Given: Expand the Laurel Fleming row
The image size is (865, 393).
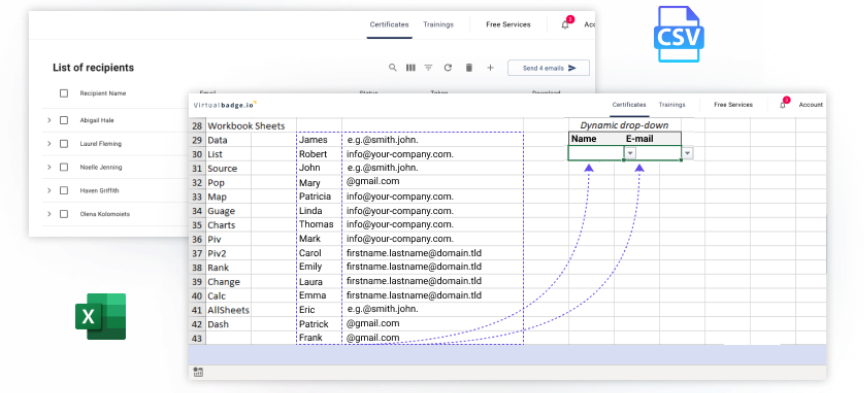Looking at the screenshot, I should (49, 144).
